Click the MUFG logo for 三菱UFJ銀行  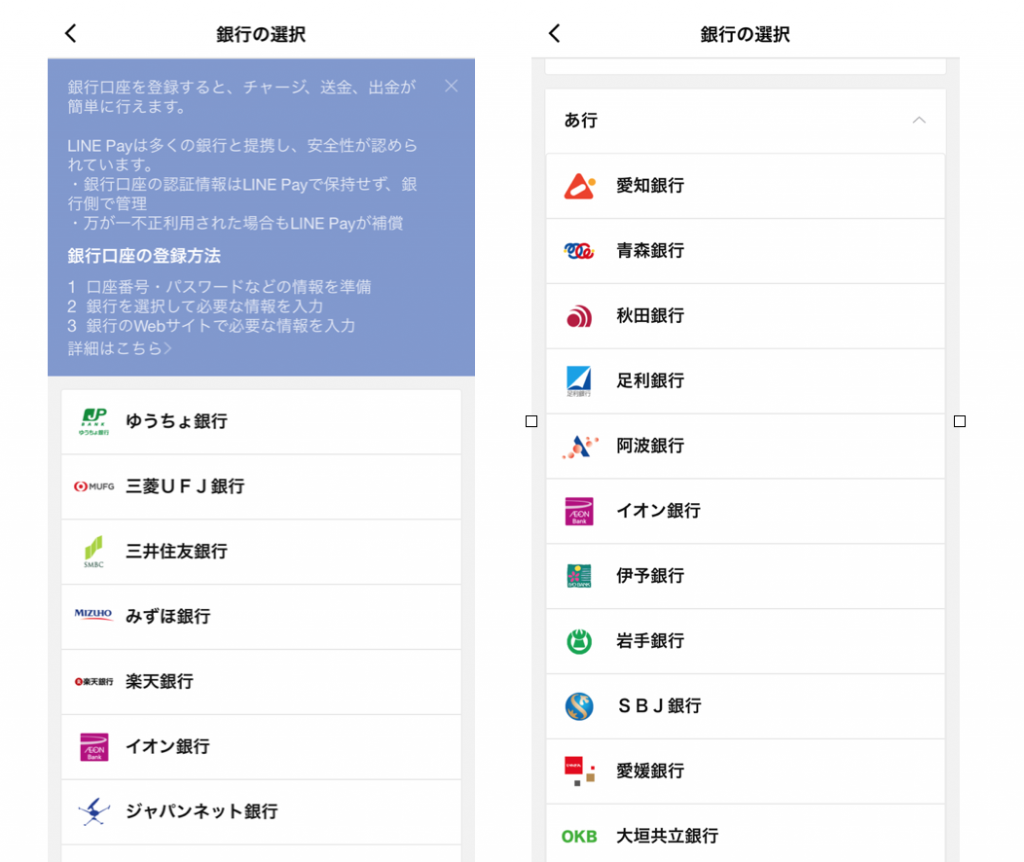pyautogui.click(x=97, y=486)
